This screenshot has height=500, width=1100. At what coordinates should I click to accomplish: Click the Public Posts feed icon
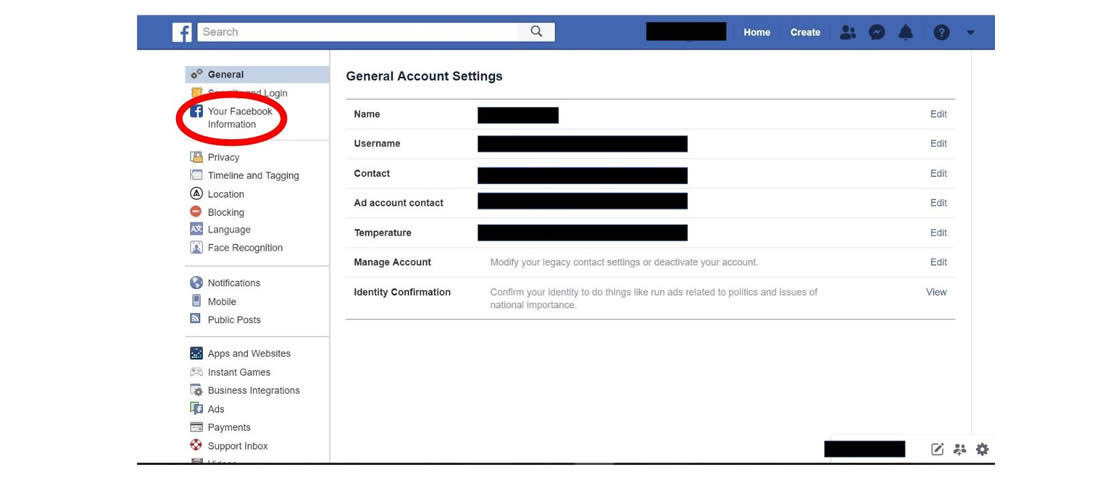[196, 319]
